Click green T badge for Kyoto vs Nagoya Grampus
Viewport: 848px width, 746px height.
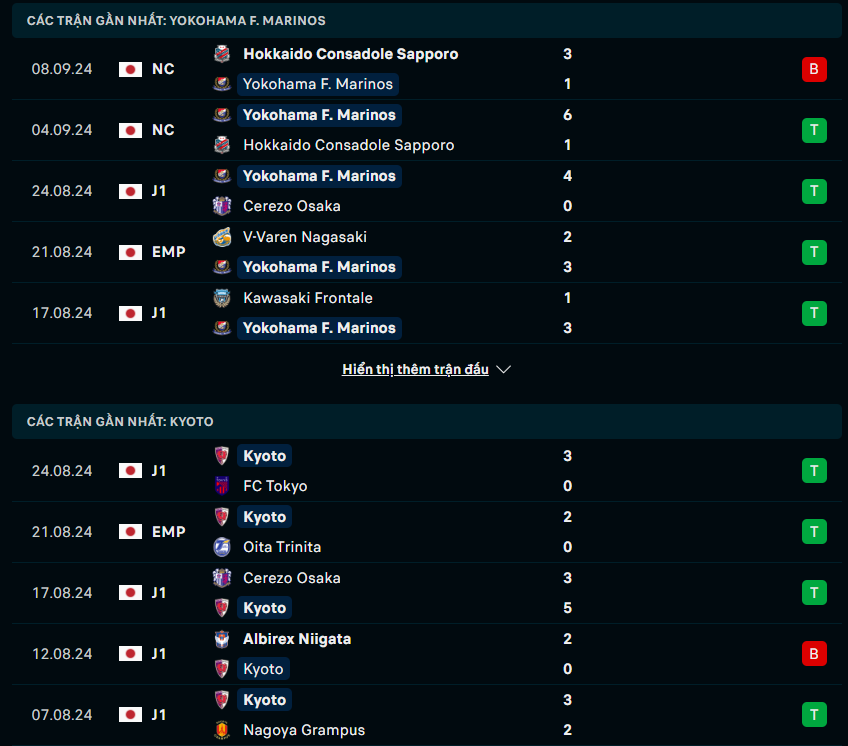point(814,715)
